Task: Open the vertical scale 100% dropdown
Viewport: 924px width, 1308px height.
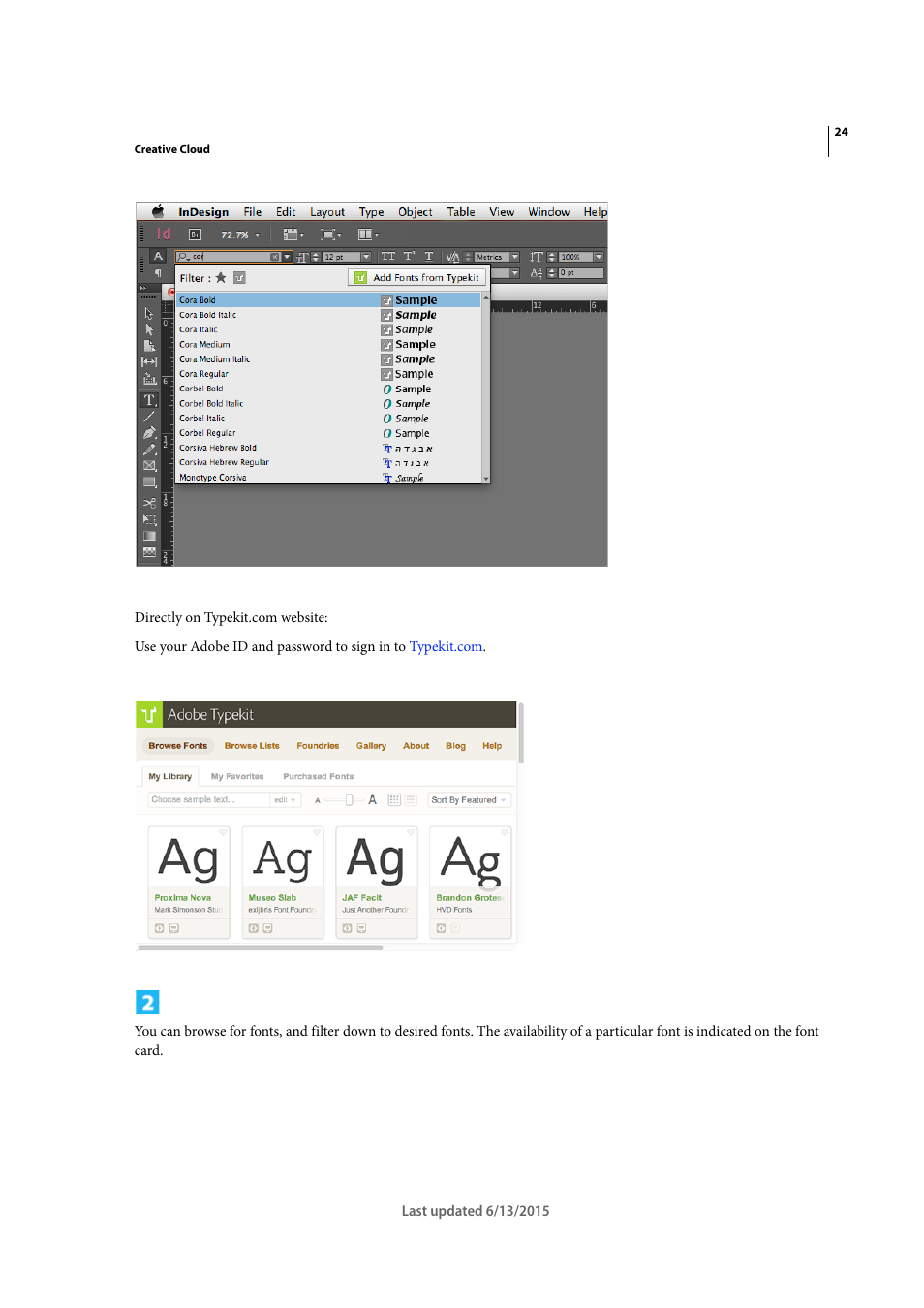Action: [x=599, y=257]
